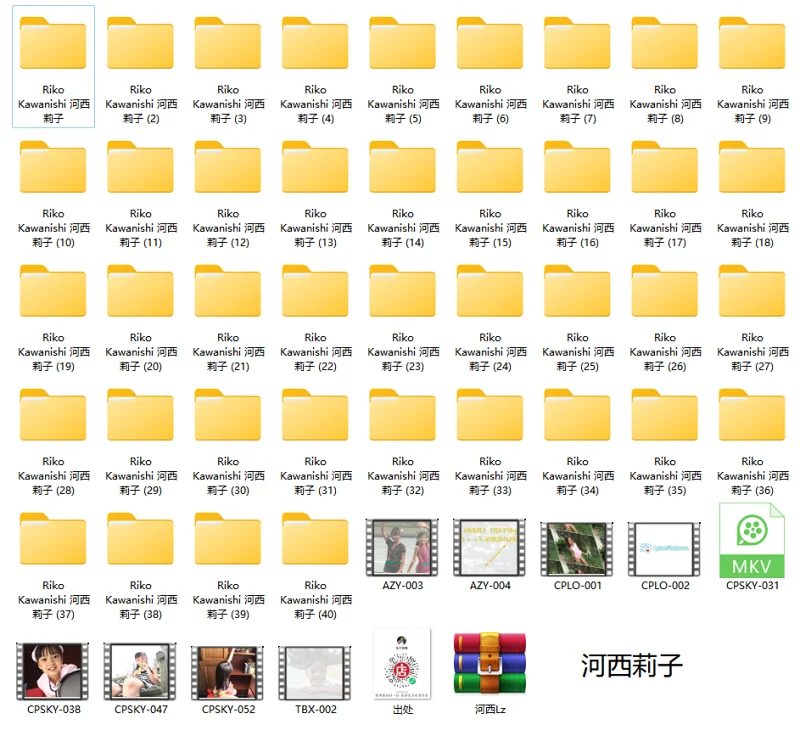Open folder Riko Kawanishi (40)
800x736 pixels.
pos(315,540)
